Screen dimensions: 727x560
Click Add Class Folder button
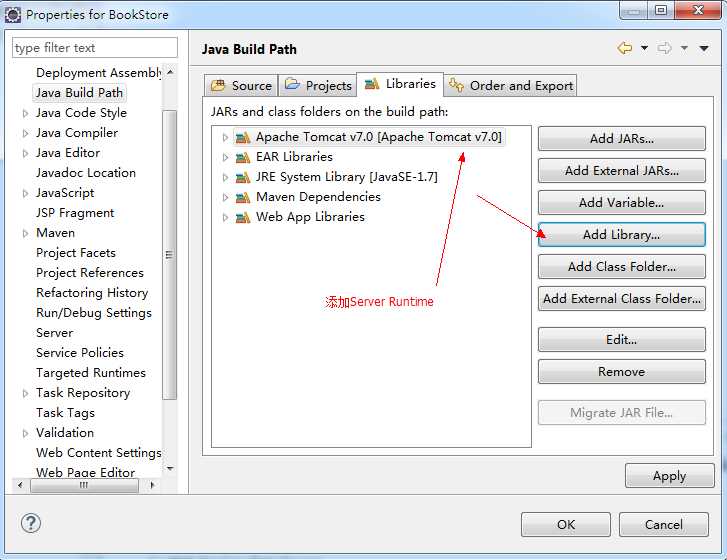[622, 267]
